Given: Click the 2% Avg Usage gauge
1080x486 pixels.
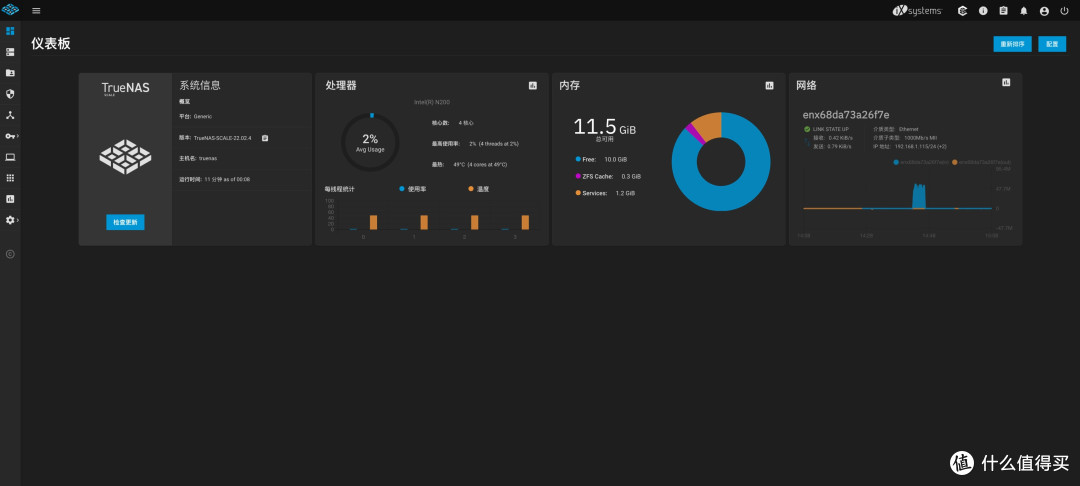Looking at the screenshot, I should (370, 142).
